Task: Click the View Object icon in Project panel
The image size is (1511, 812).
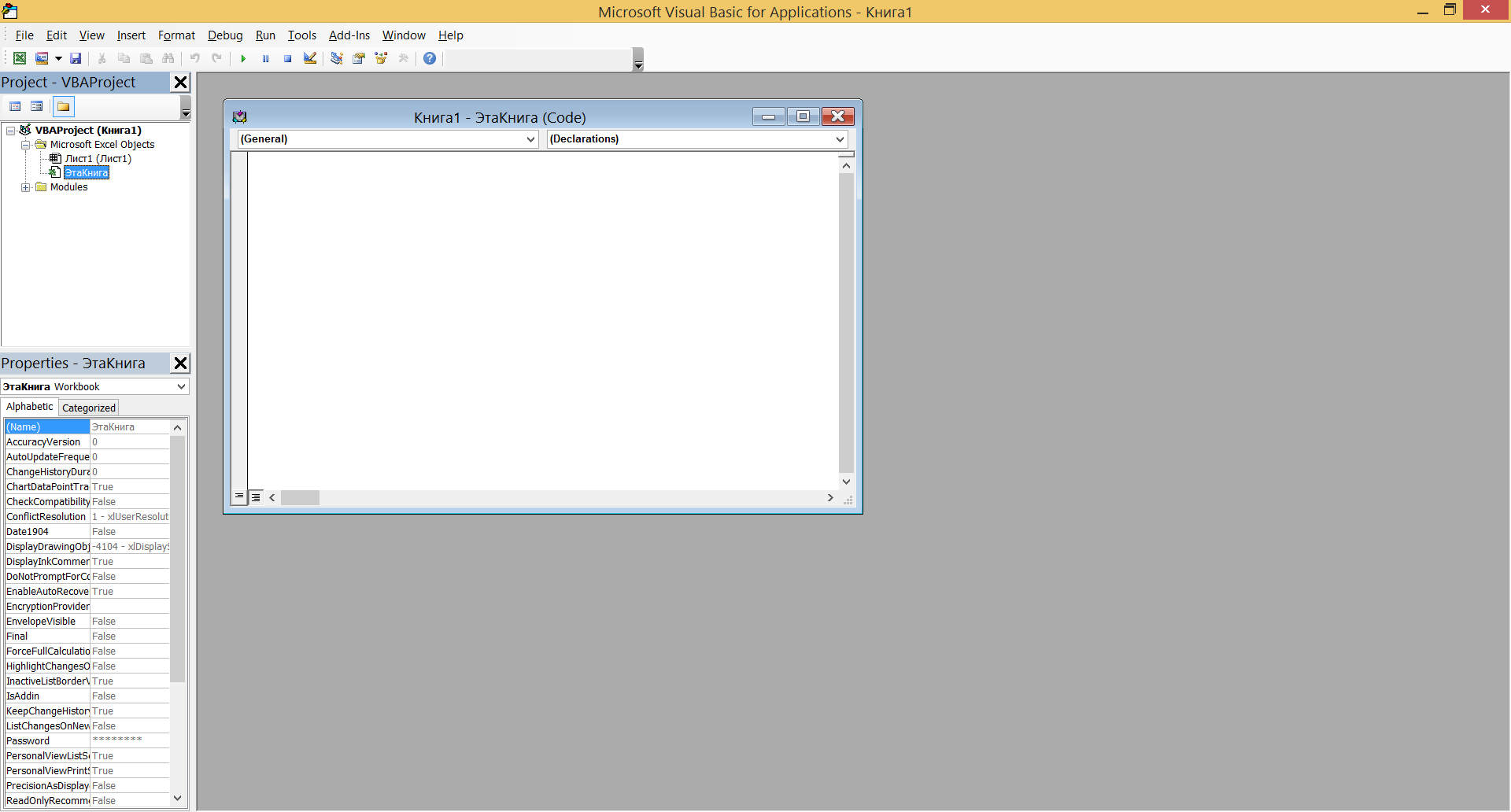Action: pyautogui.click(x=37, y=106)
